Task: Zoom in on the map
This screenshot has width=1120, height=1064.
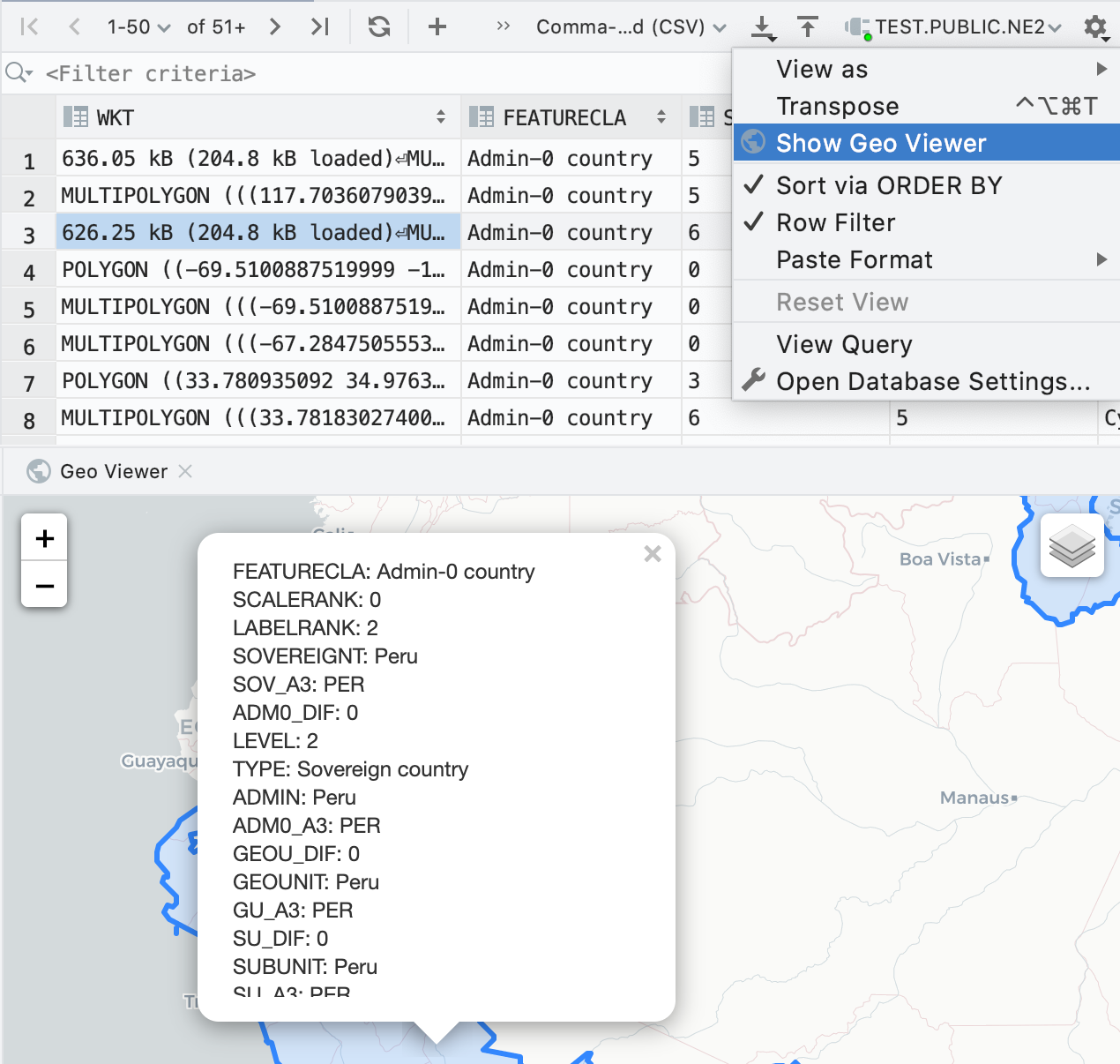Action: click(44, 537)
